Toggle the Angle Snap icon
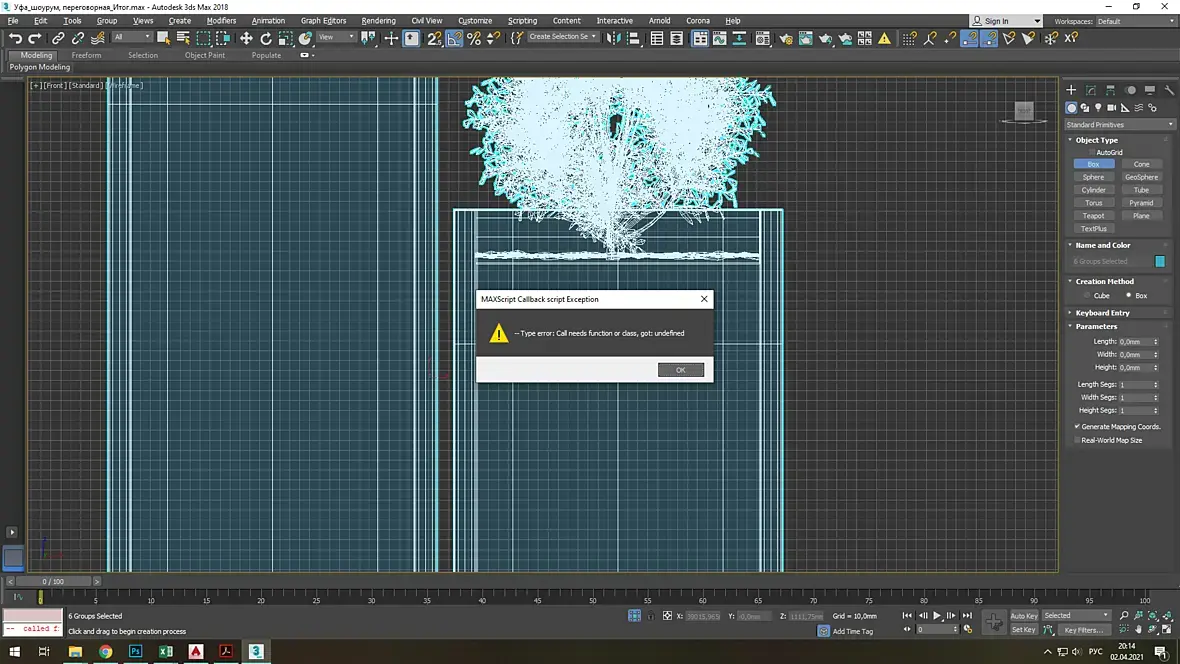The image size is (1180, 664). pyautogui.click(x=455, y=38)
